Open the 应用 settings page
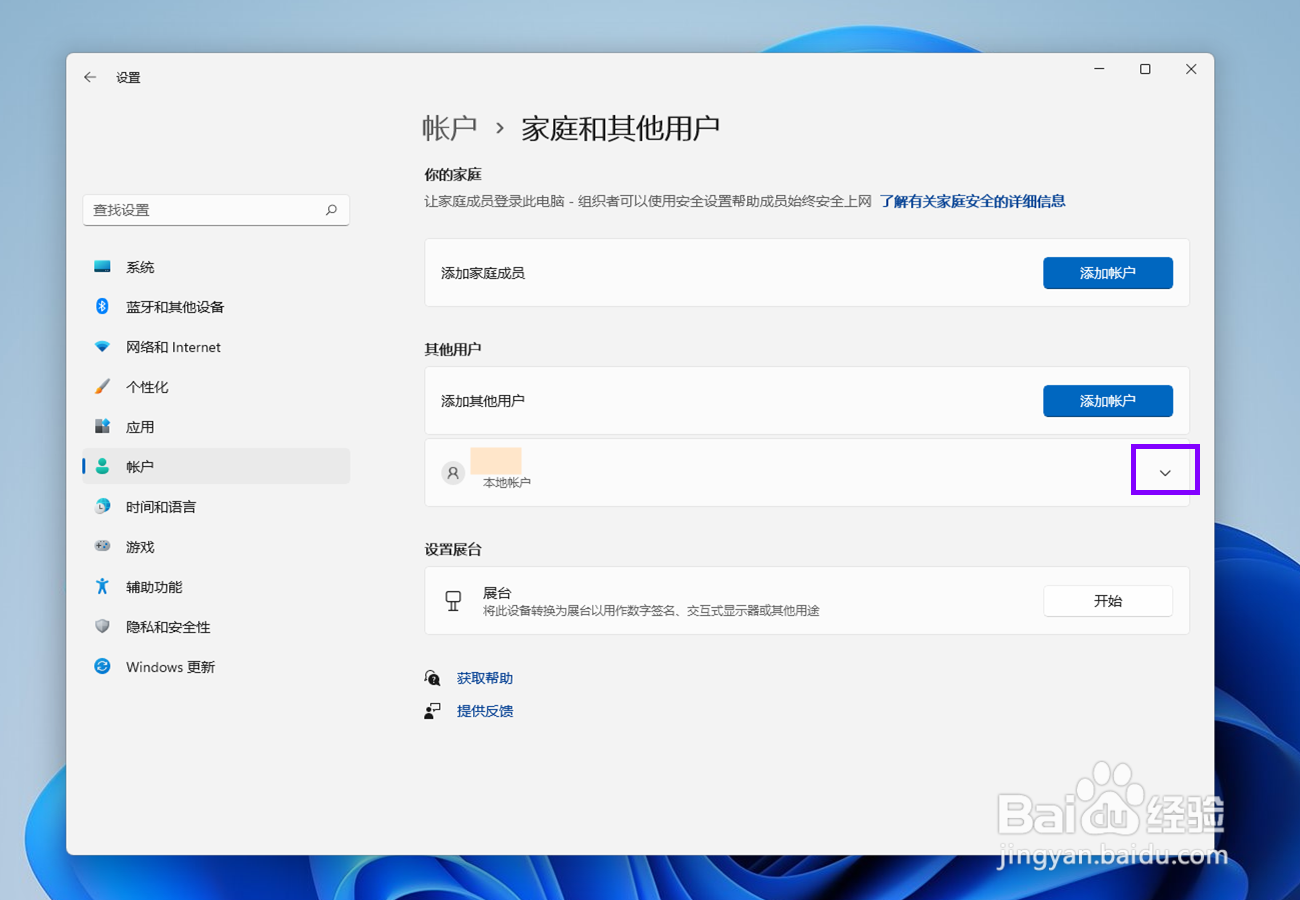 click(216, 427)
